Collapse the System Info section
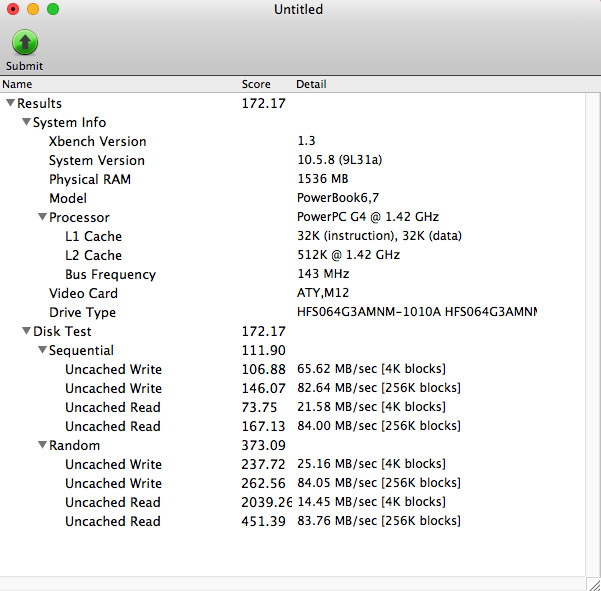 [26, 122]
